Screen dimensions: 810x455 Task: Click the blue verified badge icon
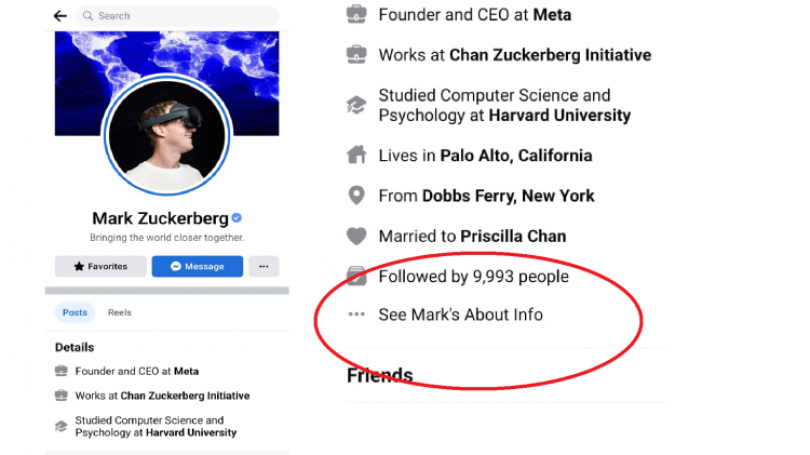[237, 218]
